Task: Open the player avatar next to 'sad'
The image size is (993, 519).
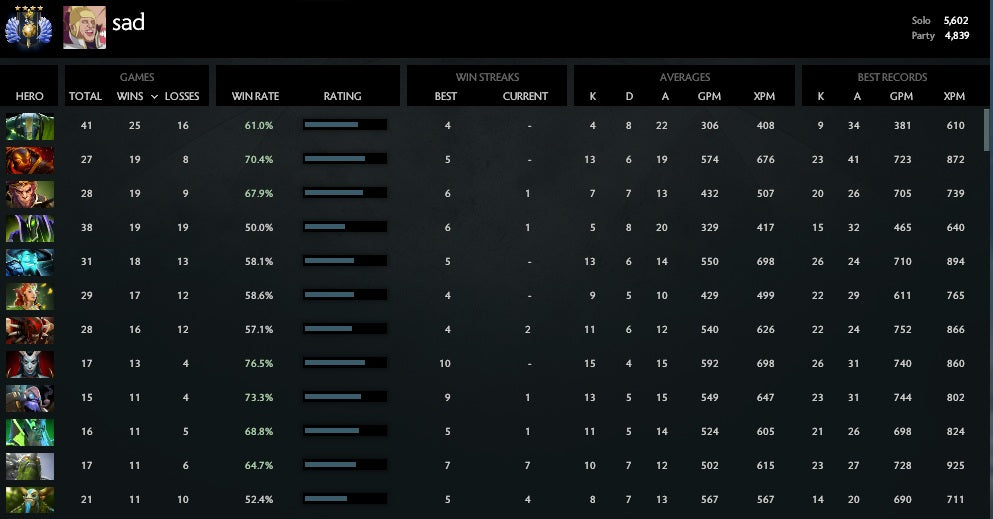Action: [x=84, y=28]
